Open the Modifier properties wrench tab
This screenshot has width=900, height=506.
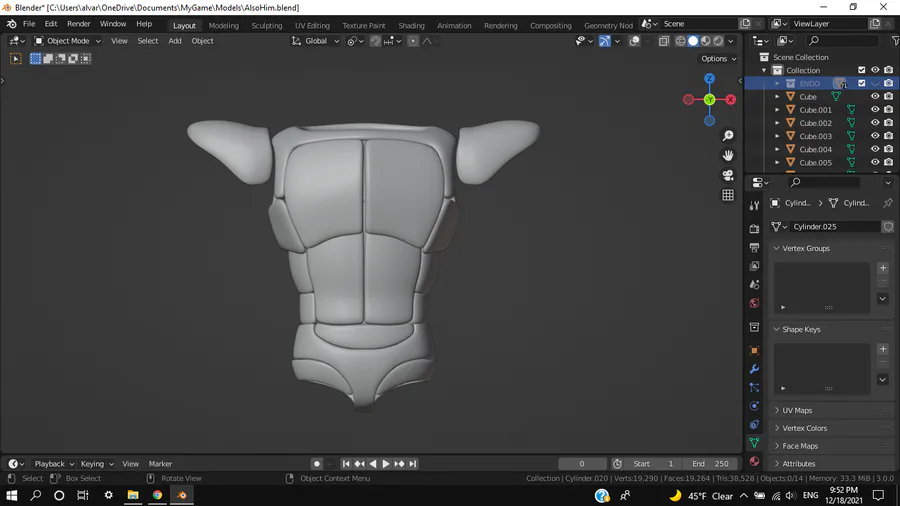coord(754,369)
